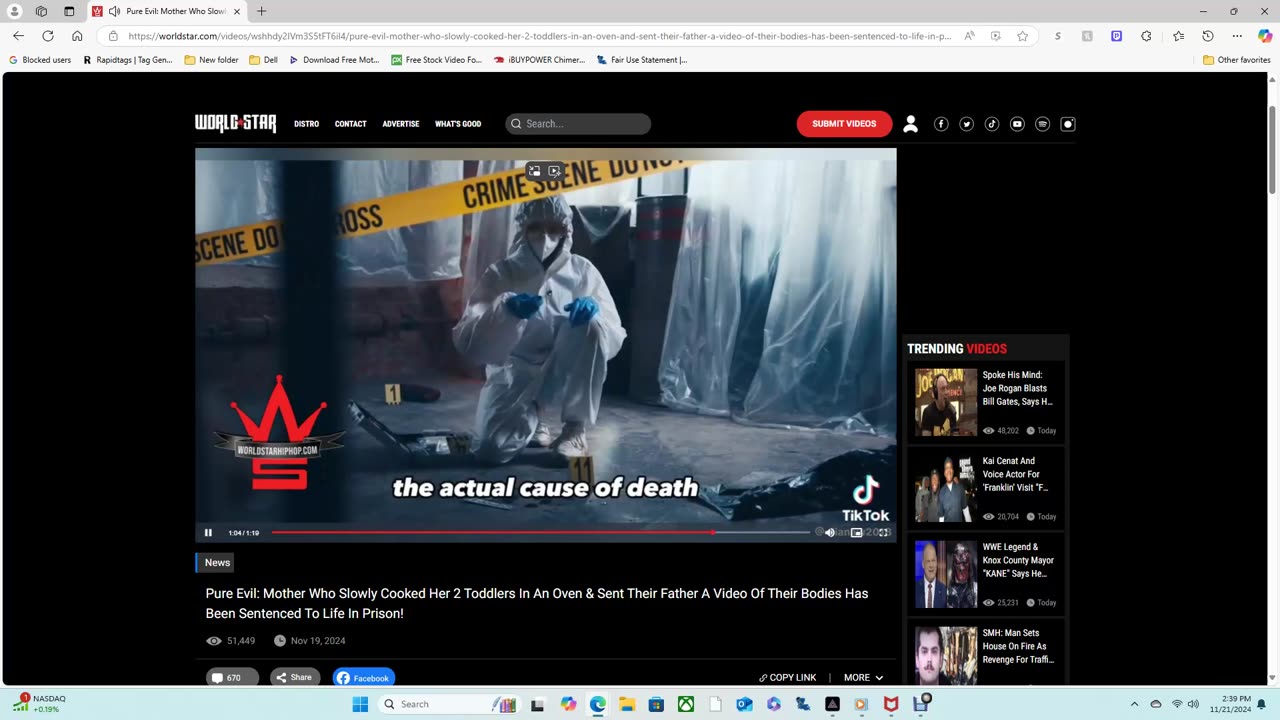The width and height of the screenshot is (1280, 720).
Task: Open Outlook from the taskbar
Action: click(x=744, y=704)
